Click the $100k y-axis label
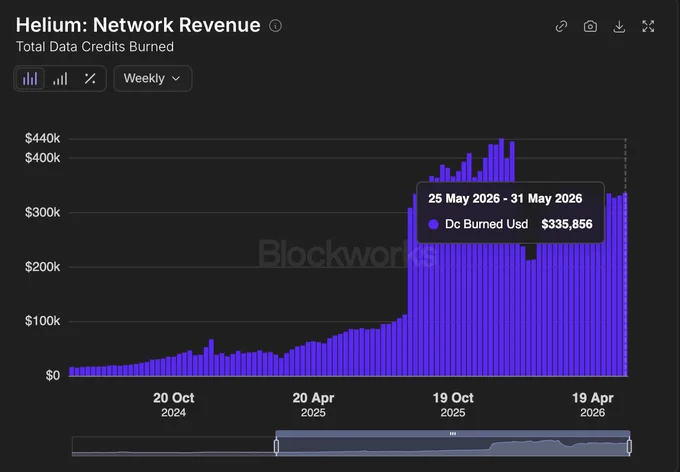Viewport: 680px width, 472px height. (x=42, y=321)
